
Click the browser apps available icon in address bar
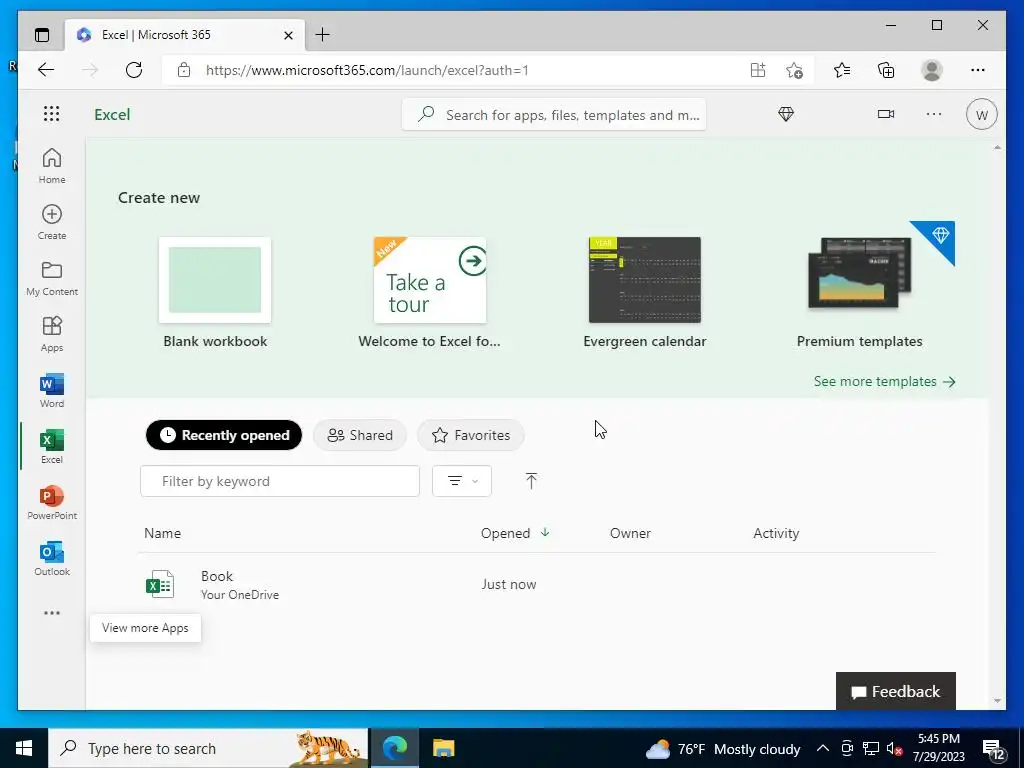(x=758, y=70)
